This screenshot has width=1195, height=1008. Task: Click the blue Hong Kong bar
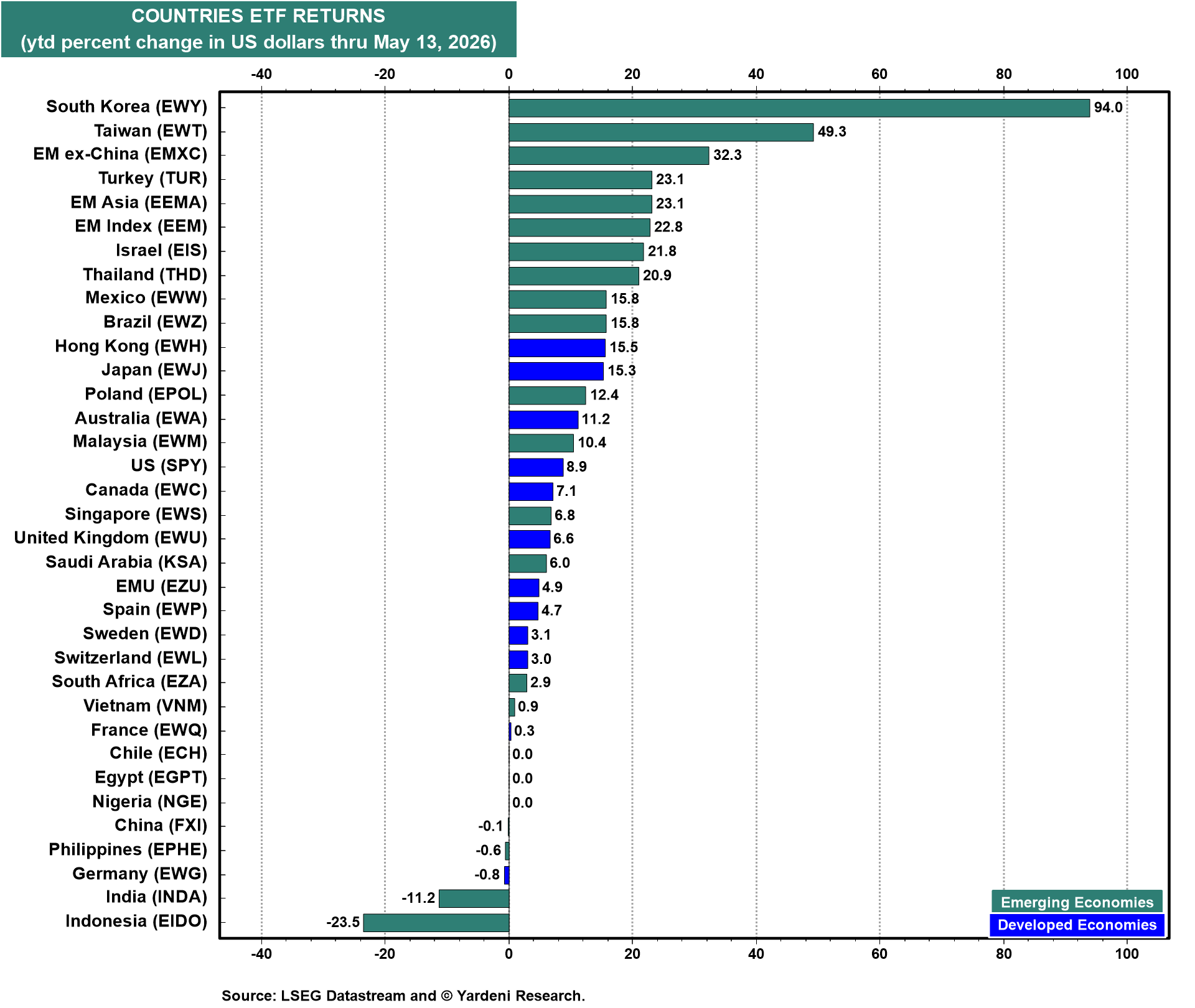click(557, 348)
